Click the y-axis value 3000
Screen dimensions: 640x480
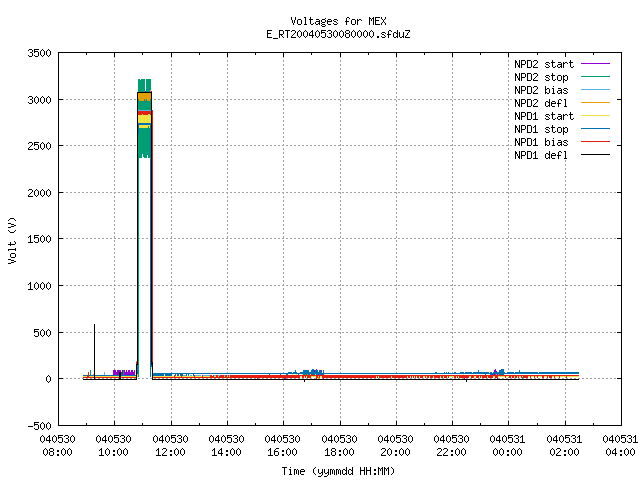click(39, 100)
